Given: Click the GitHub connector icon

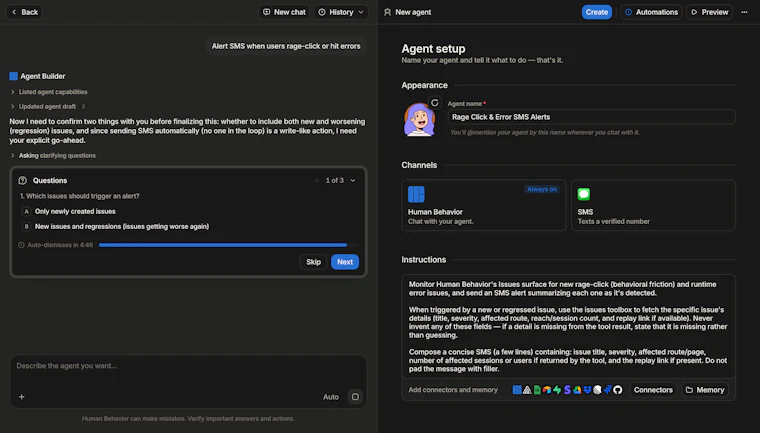Looking at the screenshot, I should coord(618,390).
